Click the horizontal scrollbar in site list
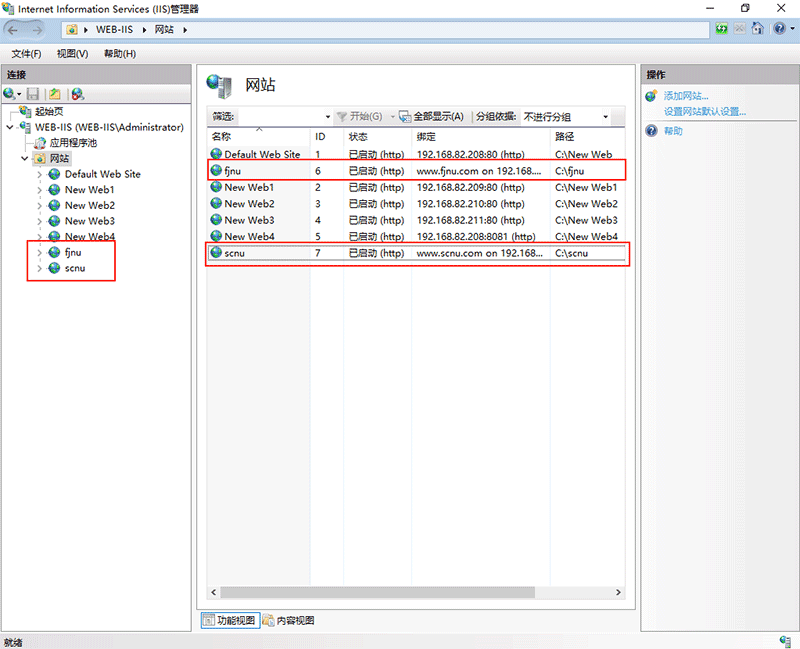This screenshot has width=800, height=649. tap(400, 592)
